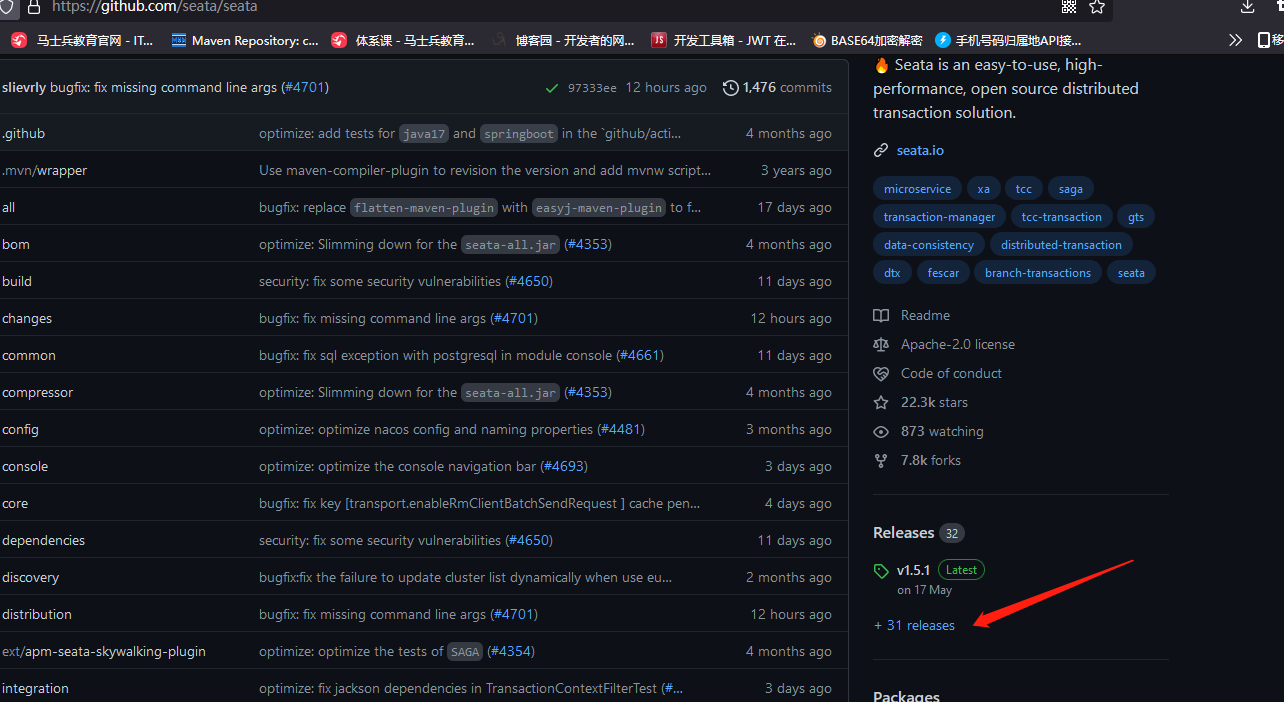Open the bom folder
The image size is (1284, 702).
tap(16, 244)
